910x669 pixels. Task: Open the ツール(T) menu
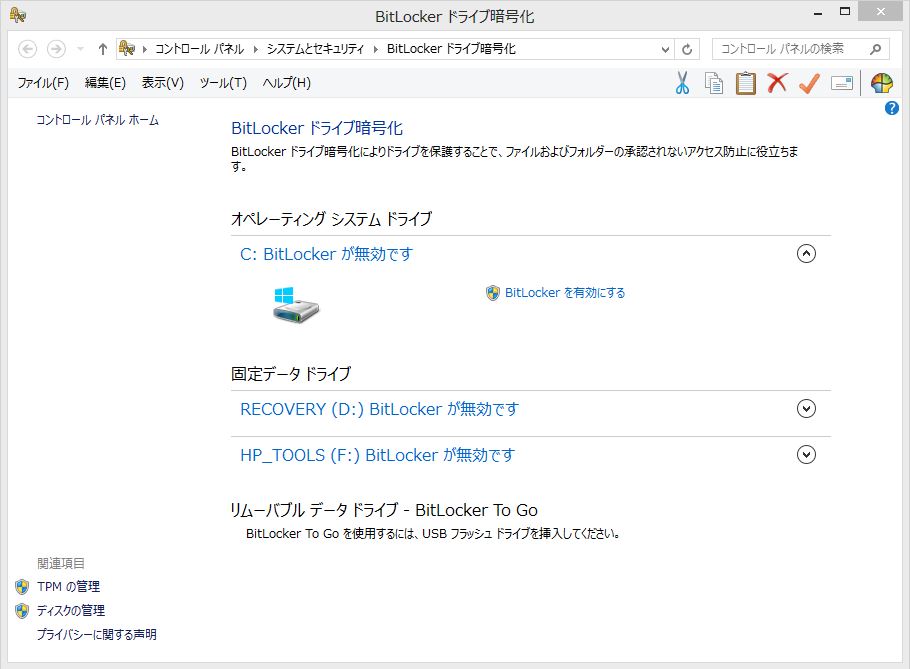[x=223, y=83]
